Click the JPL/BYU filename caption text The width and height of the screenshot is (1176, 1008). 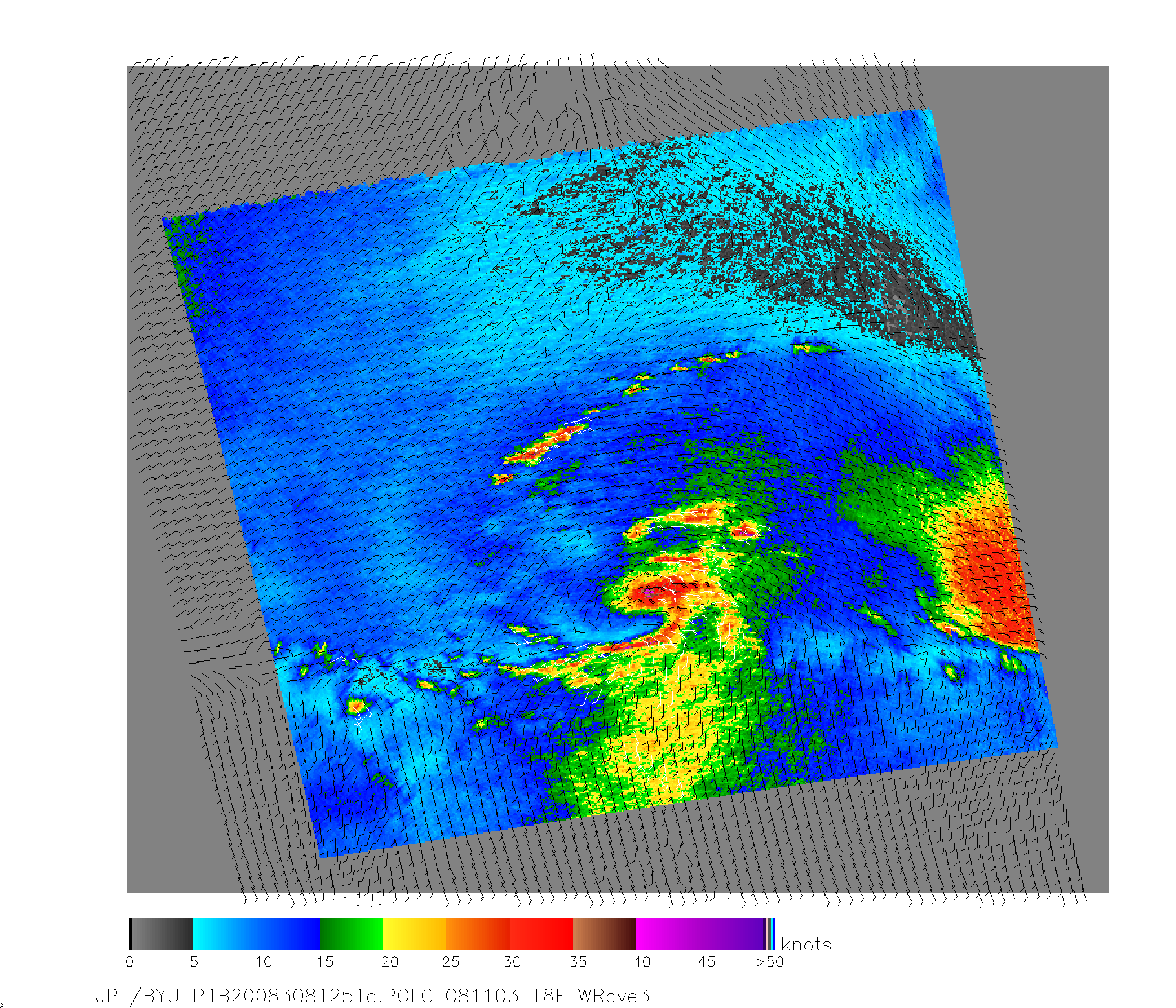tap(372, 996)
